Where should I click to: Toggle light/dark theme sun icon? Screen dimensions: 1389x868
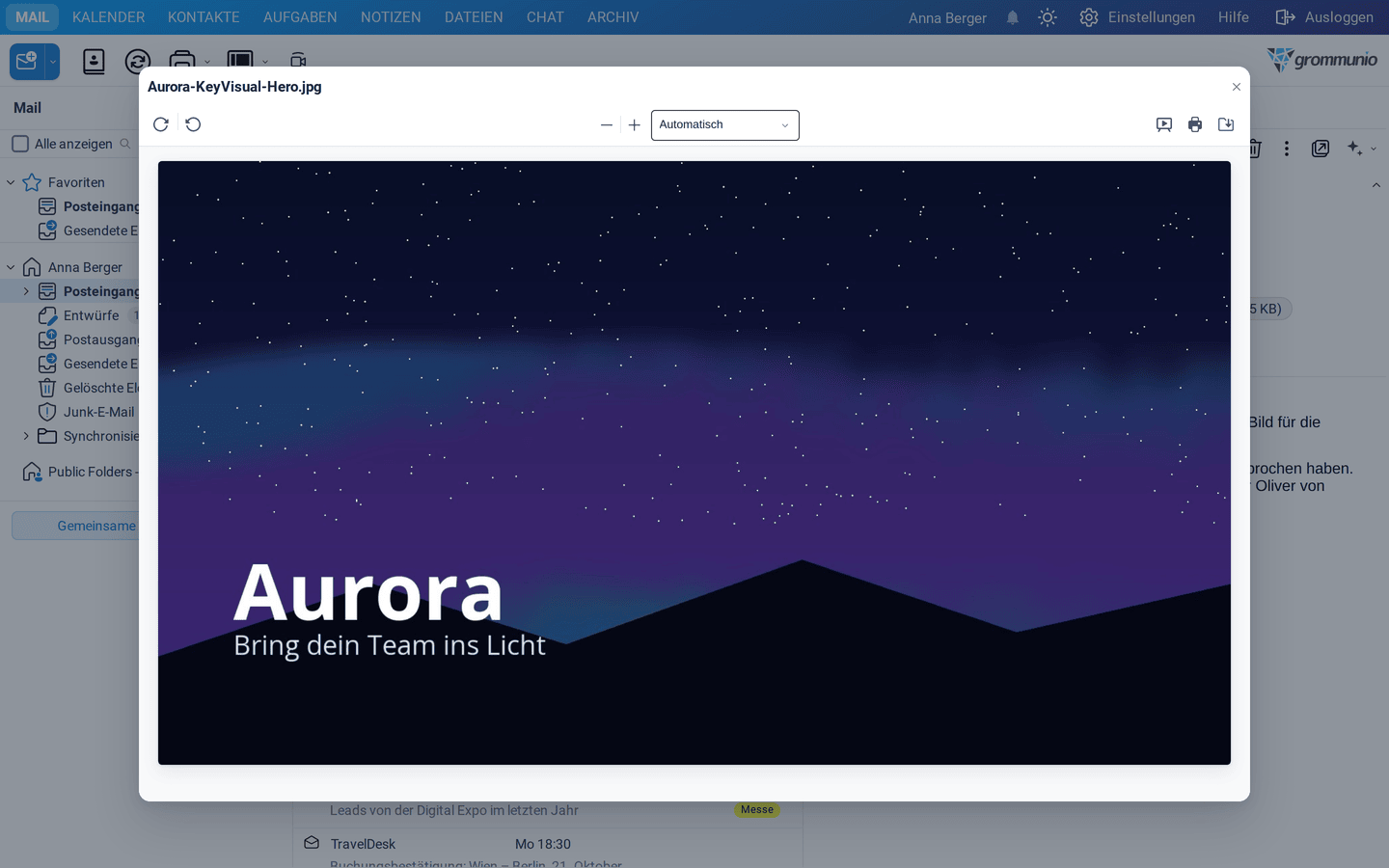coord(1048,17)
